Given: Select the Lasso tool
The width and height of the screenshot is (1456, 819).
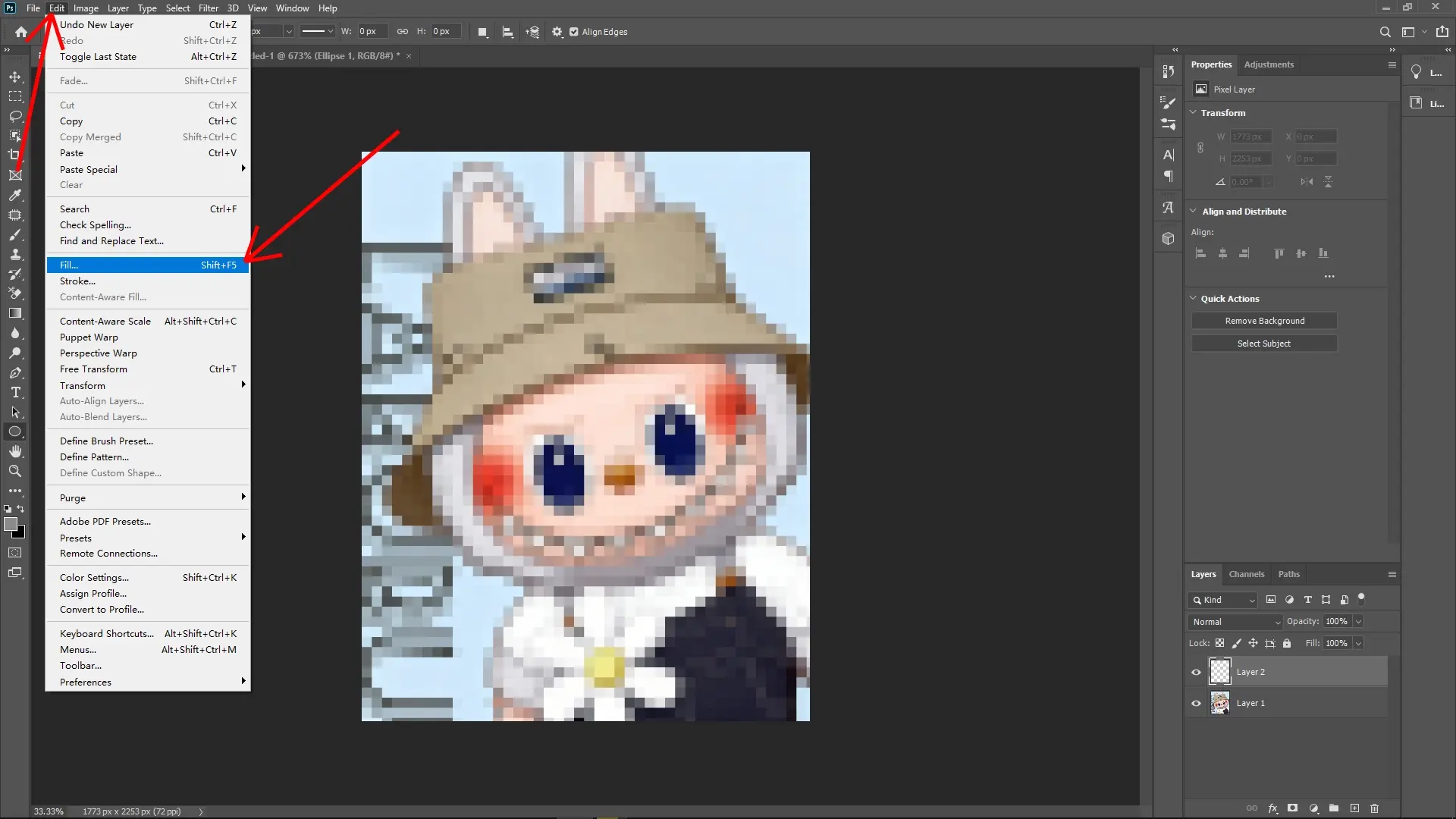Looking at the screenshot, I should coord(15,116).
